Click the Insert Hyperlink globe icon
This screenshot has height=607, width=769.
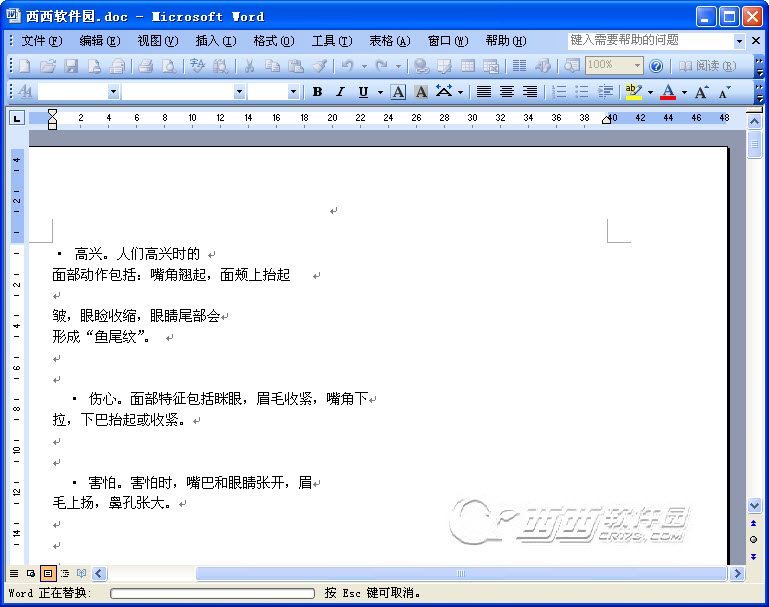click(421, 65)
